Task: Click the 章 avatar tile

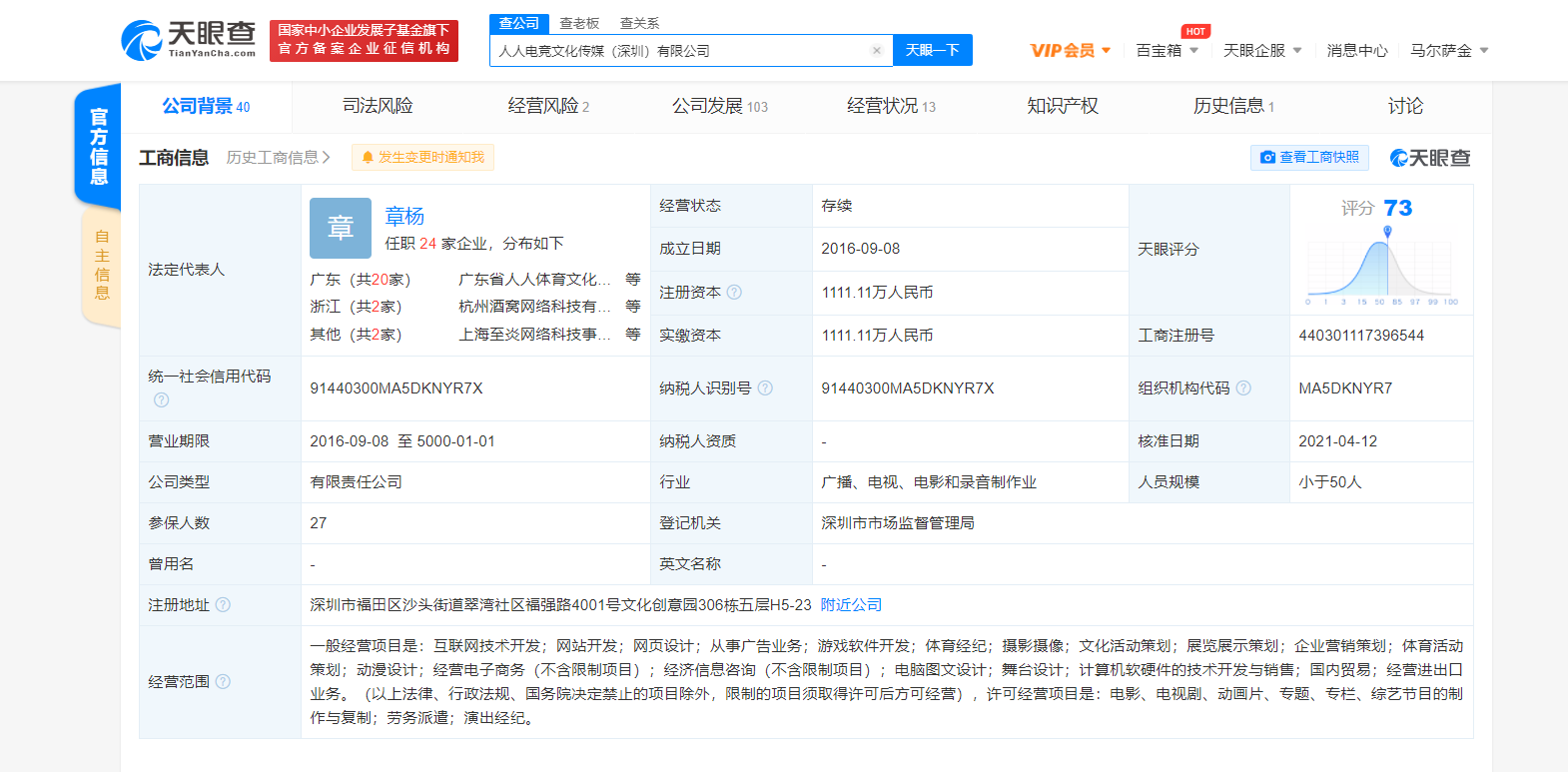Action: tap(341, 228)
